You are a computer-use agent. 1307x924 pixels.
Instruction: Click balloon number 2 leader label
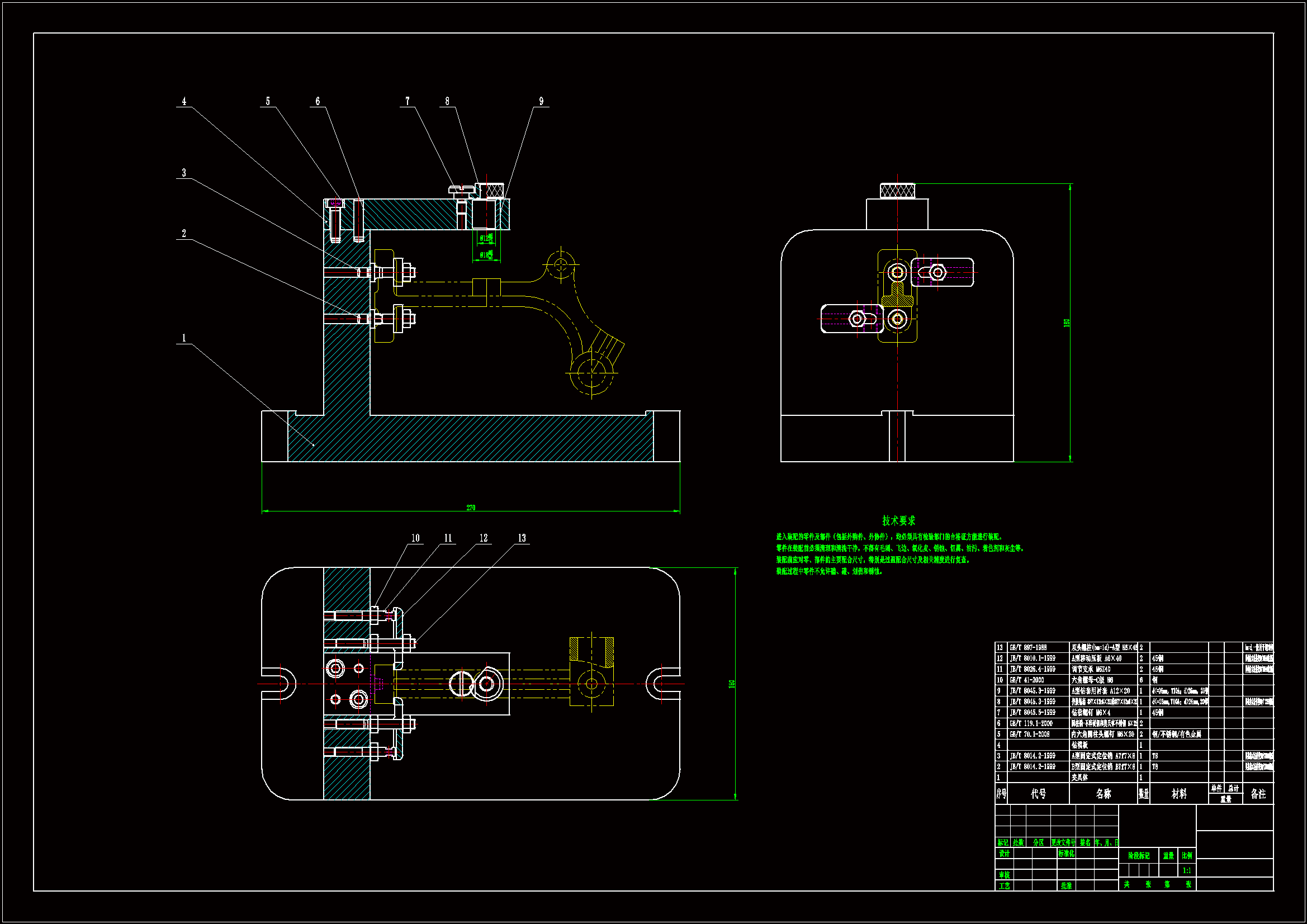[184, 234]
